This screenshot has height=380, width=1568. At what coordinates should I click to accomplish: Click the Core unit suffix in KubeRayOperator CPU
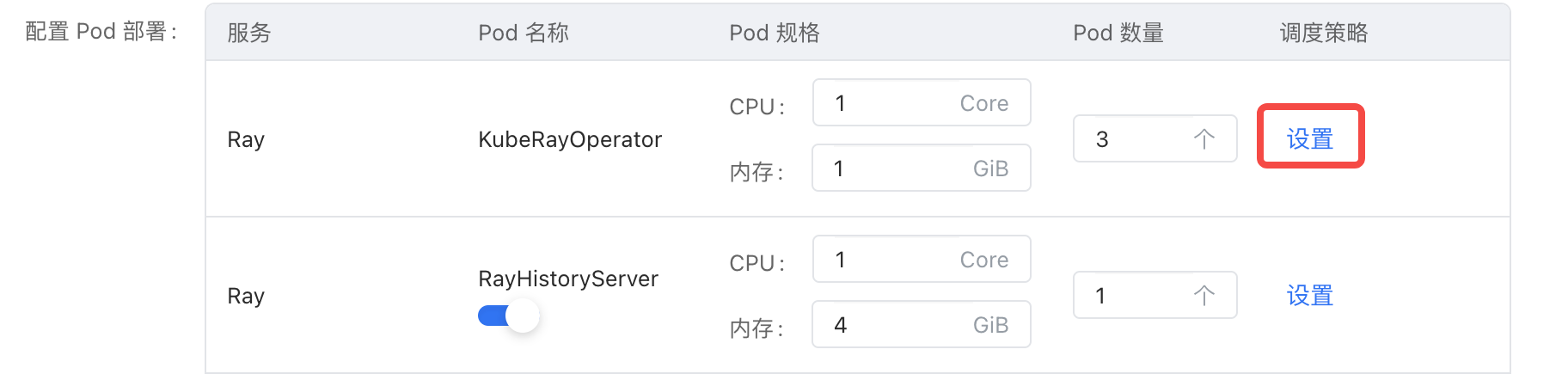(x=983, y=103)
